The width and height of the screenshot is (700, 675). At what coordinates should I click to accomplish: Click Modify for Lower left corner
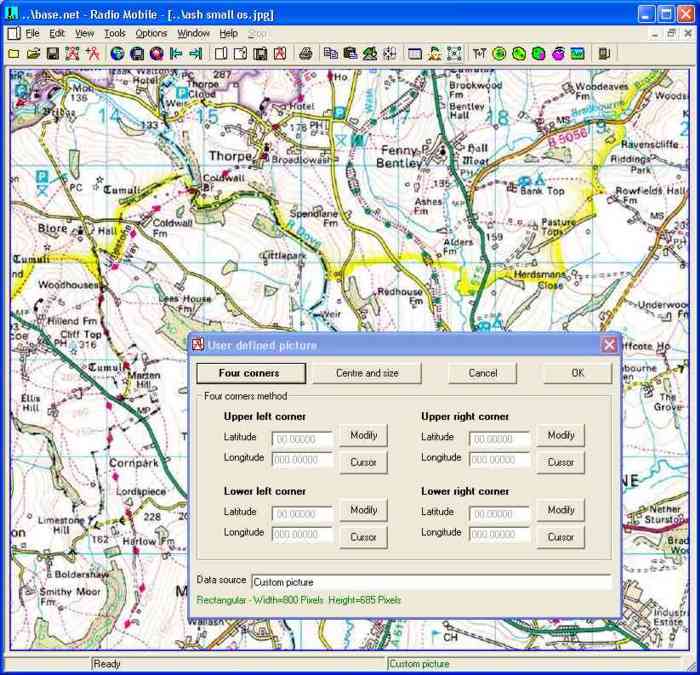pyautogui.click(x=363, y=510)
